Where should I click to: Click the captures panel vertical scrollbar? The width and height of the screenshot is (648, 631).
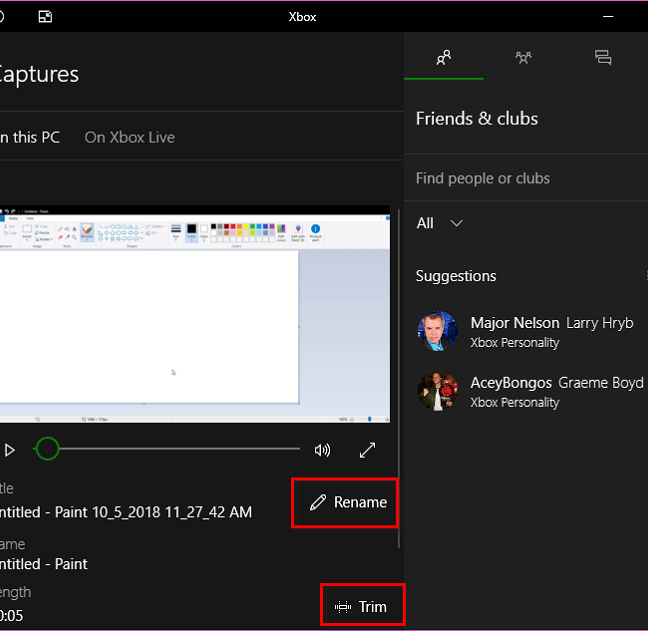pos(399,379)
